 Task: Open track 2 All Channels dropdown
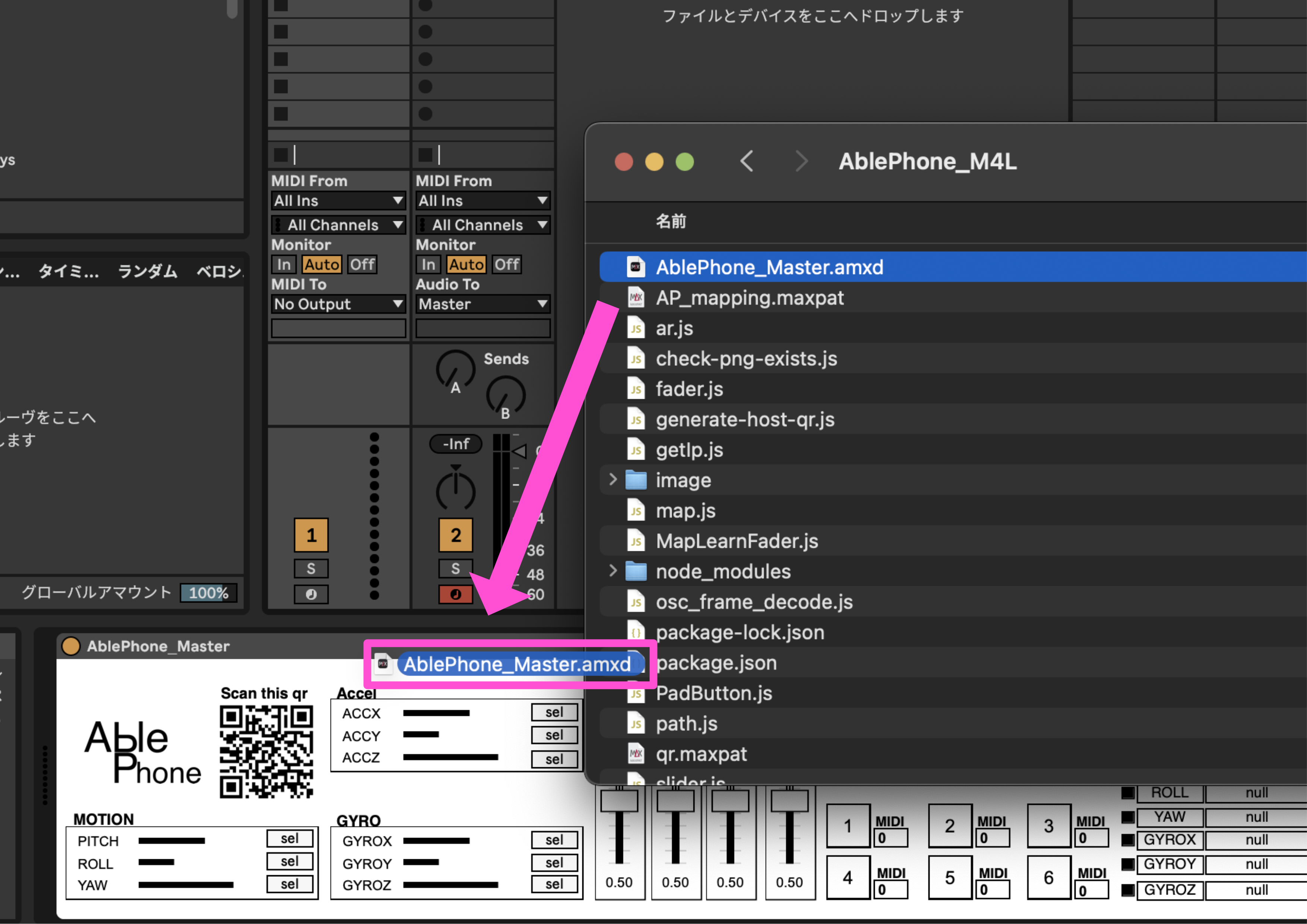pyautogui.click(x=483, y=225)
